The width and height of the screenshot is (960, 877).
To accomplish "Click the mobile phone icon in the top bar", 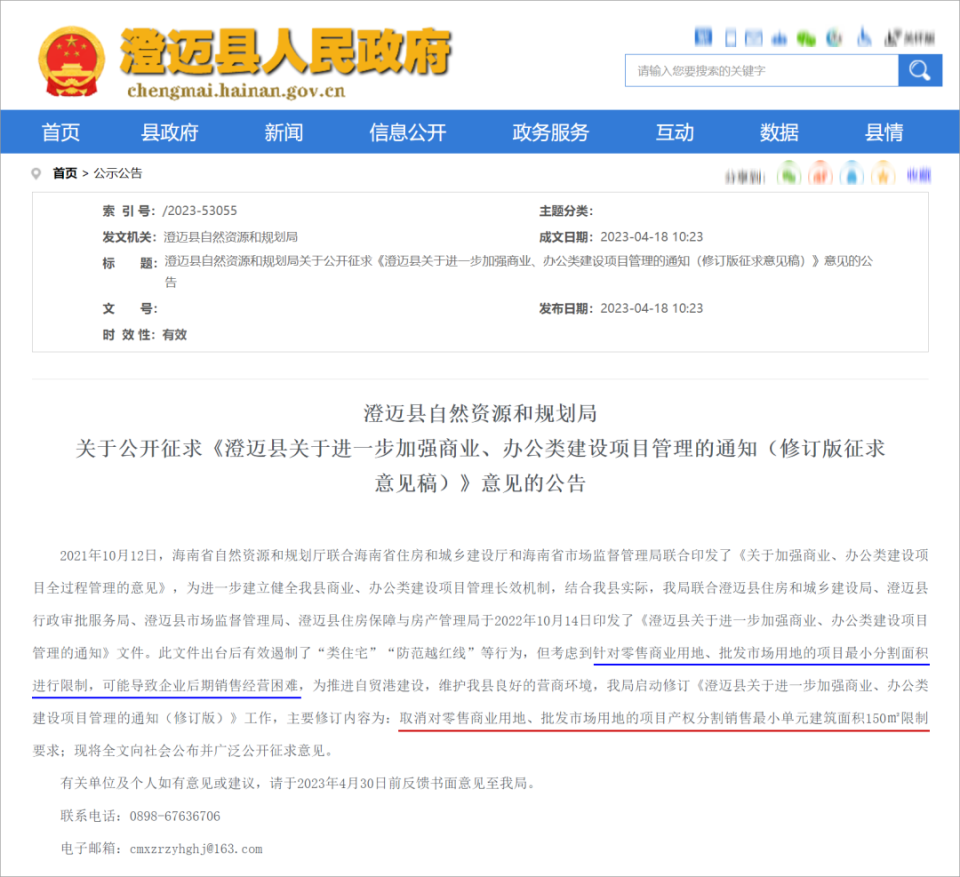I will click(730, 38).
